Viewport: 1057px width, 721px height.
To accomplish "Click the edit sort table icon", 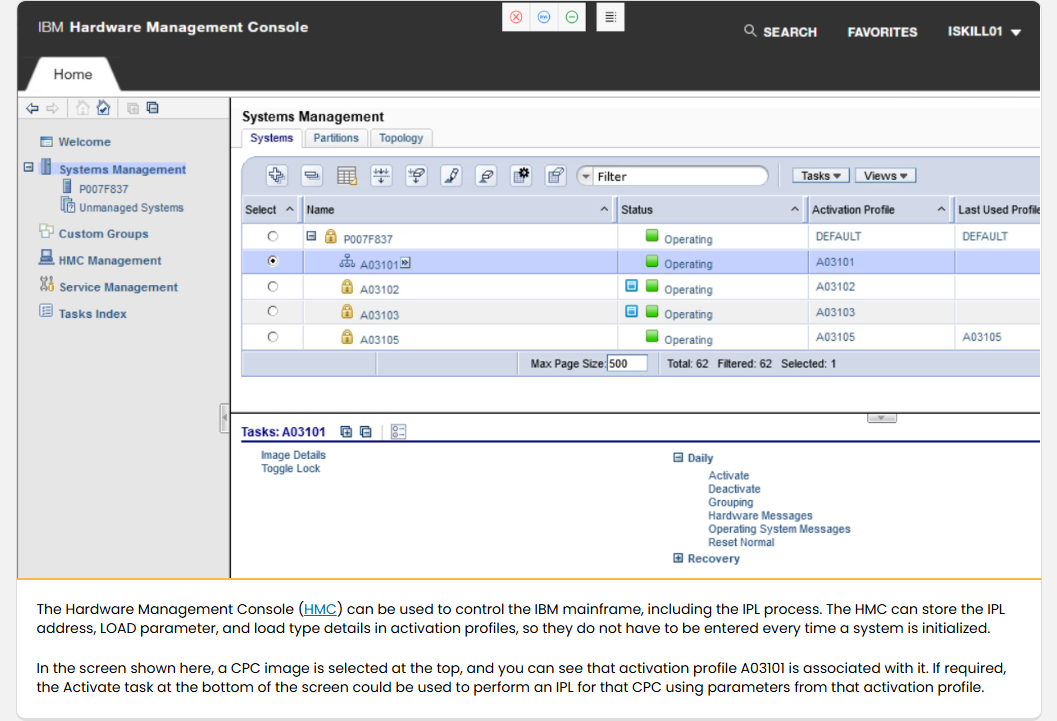I will [346, 176].
